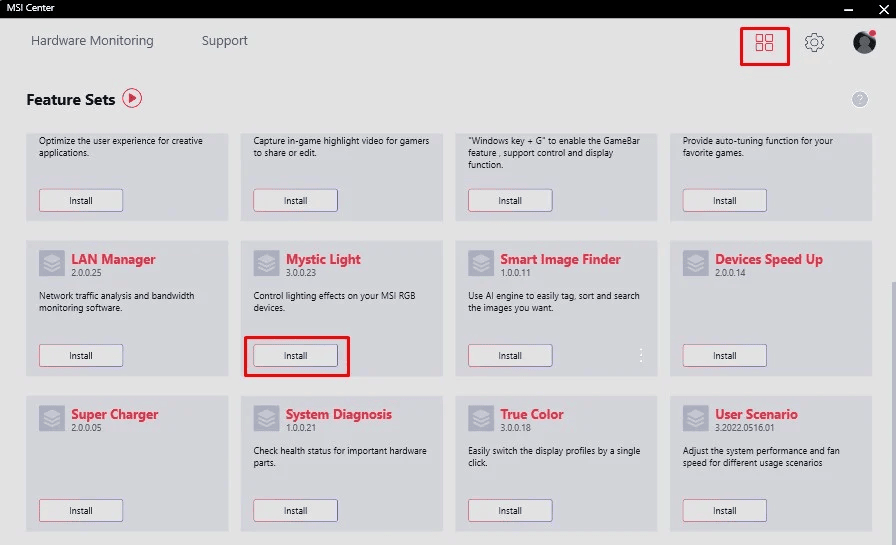The image size is (896, 545).
Task: Open the user profile avatar
Action: [864, 42]
